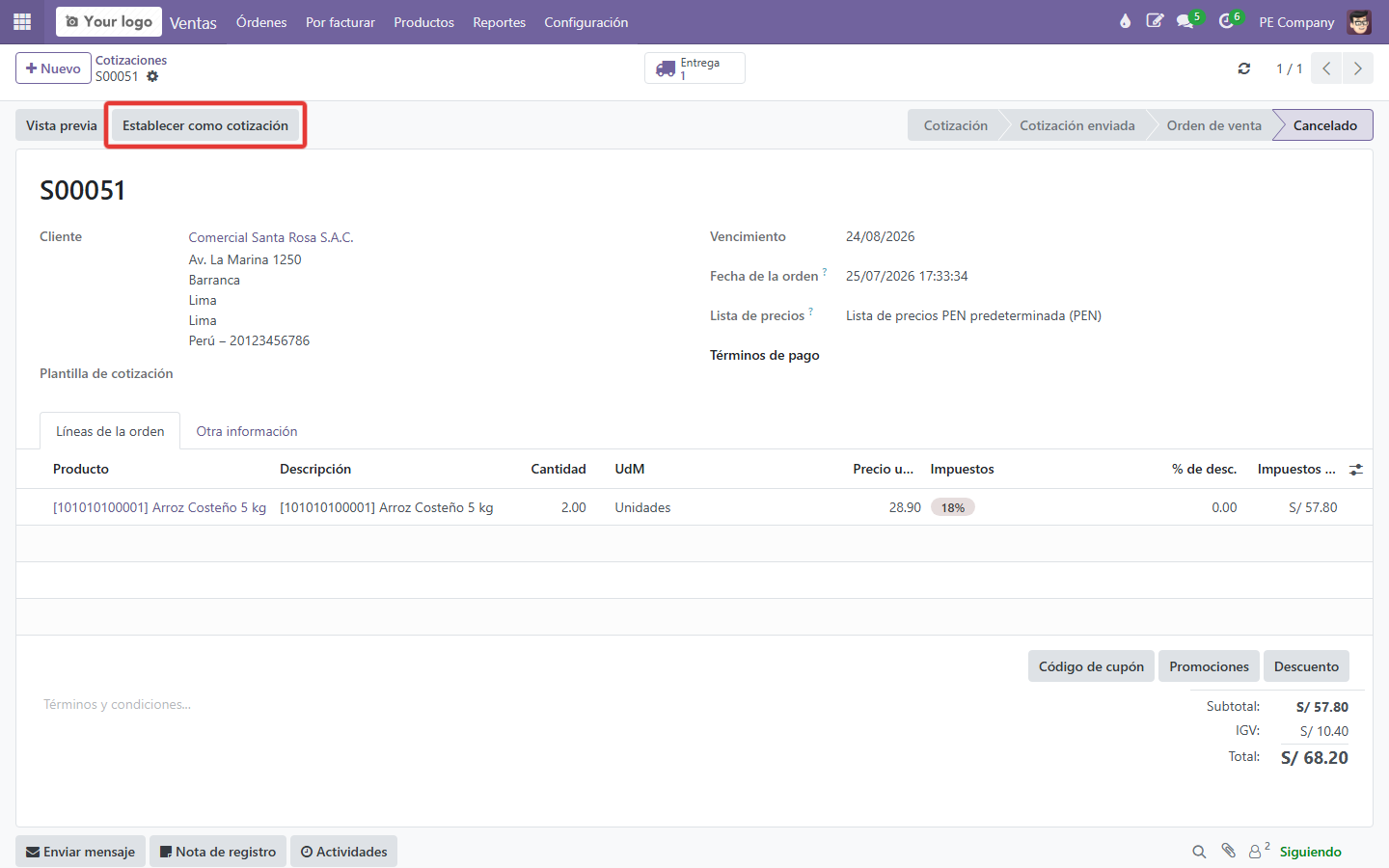This screenshot has width=1389, height=868.
Task: Click the UdM column header
Action: tap(630, 469)
